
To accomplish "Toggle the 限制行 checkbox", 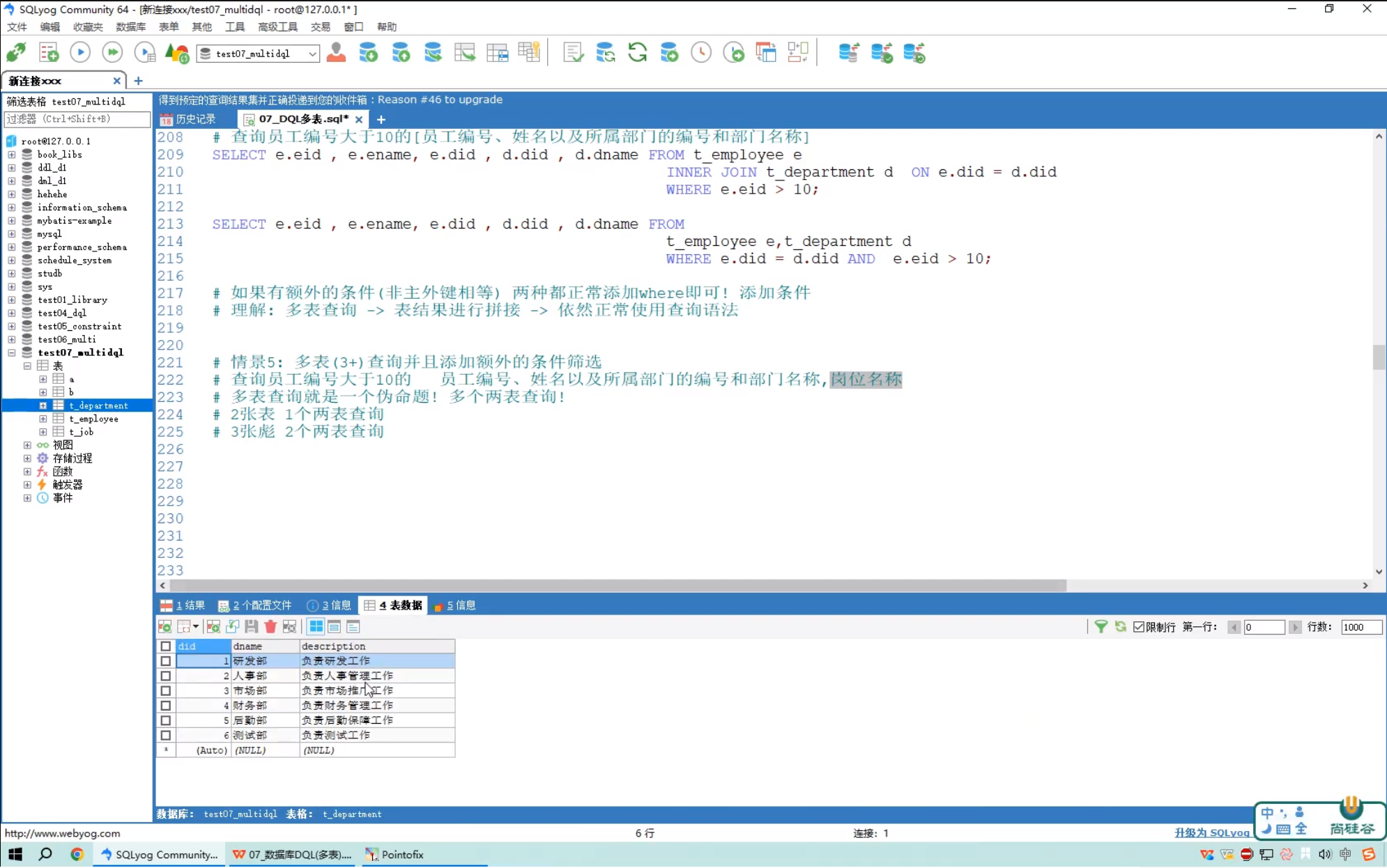I will 1139,628.
